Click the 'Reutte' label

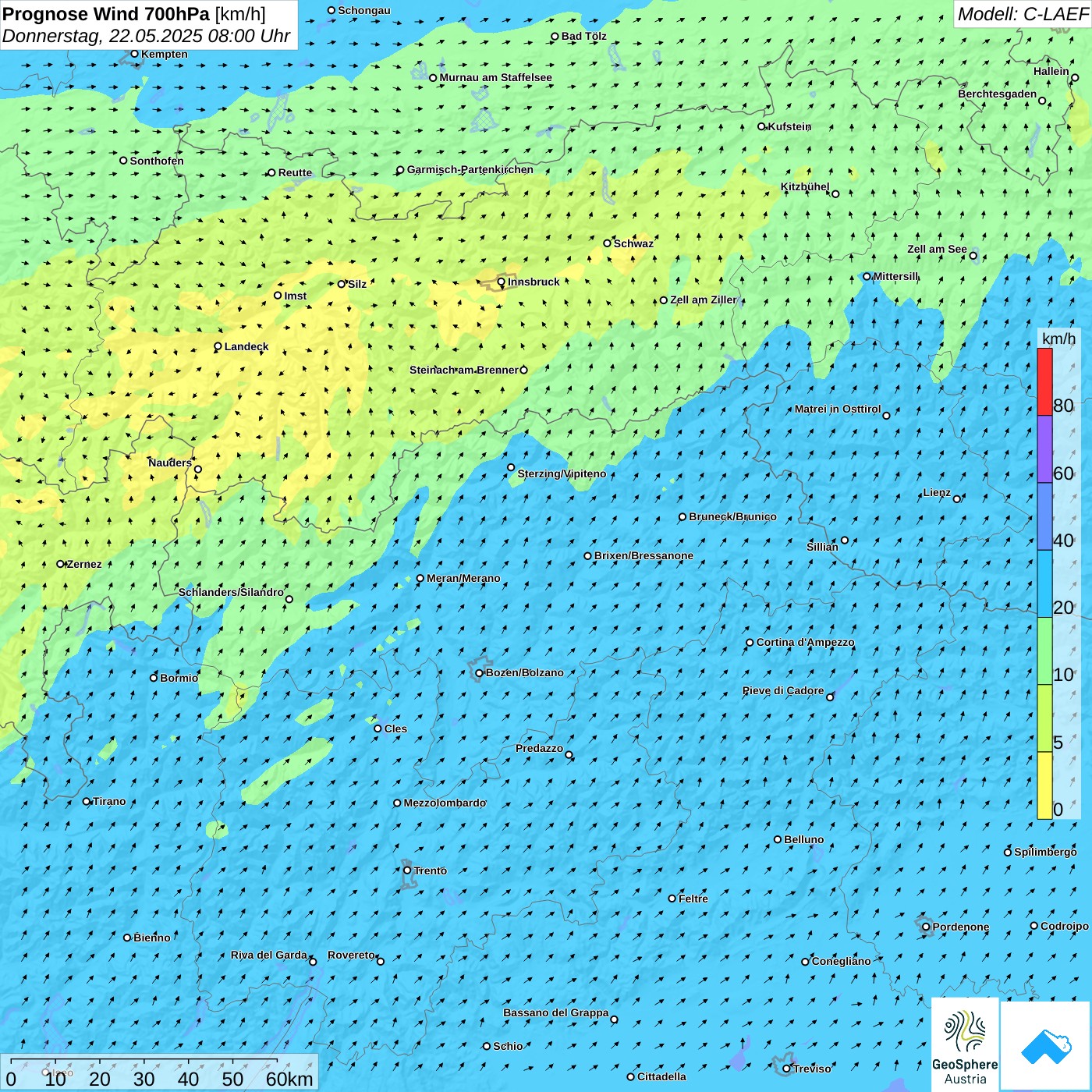pos(295,172)
